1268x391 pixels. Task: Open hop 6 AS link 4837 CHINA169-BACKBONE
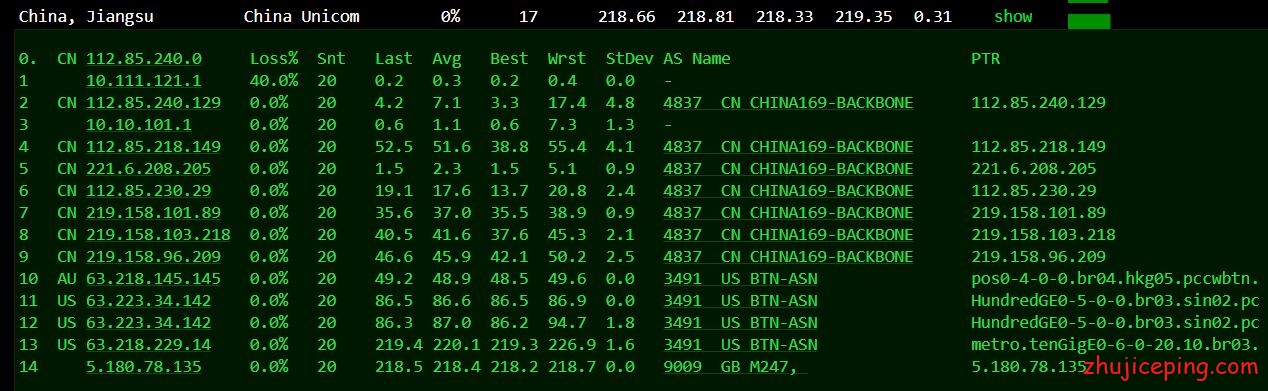[788, 190]
